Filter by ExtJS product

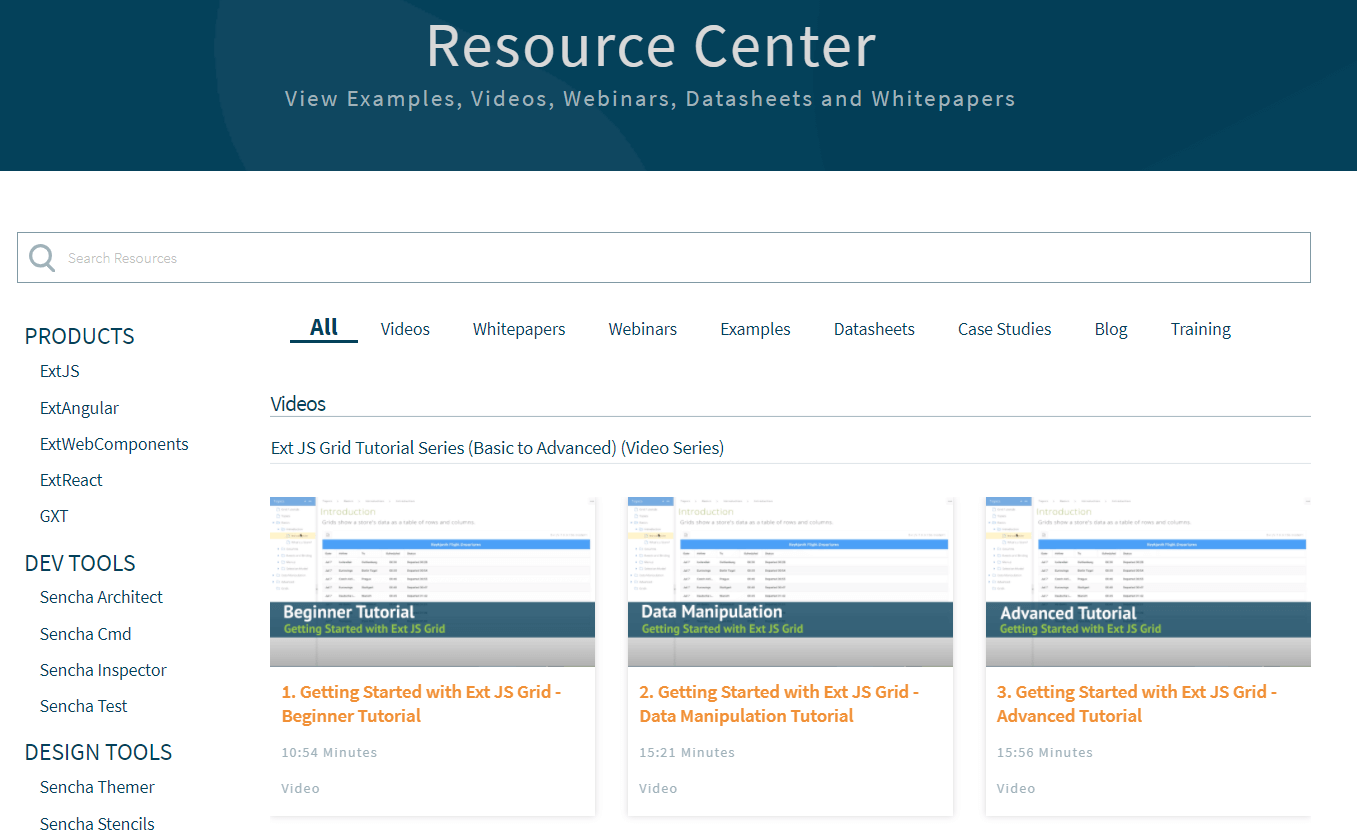point(60,371)
